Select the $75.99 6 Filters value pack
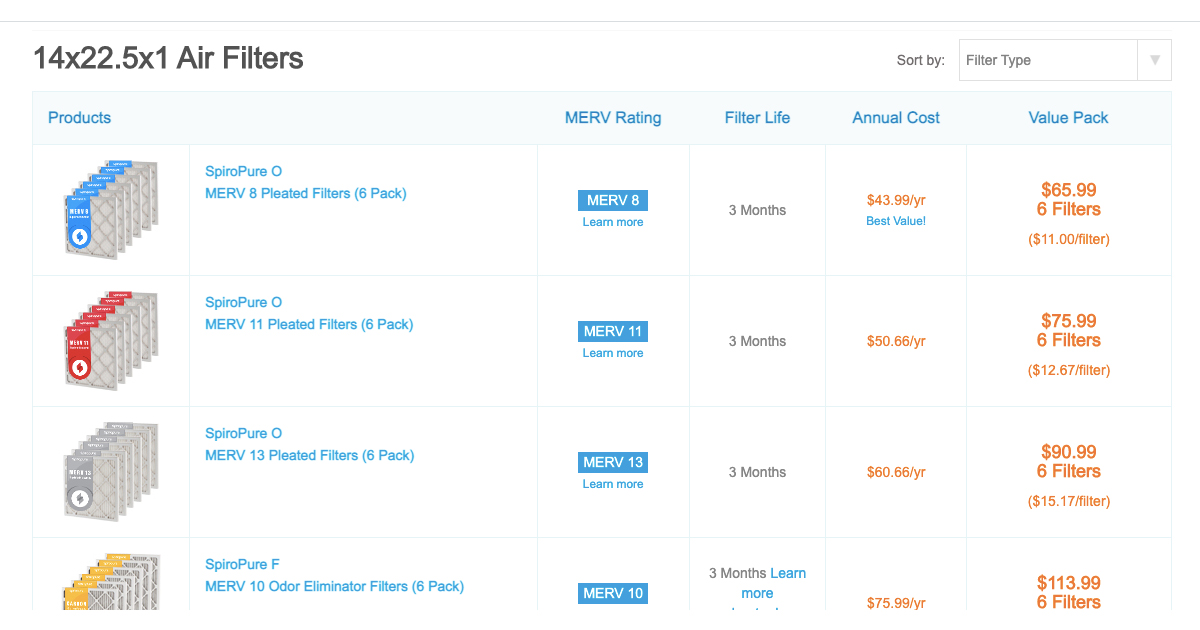The height and width of the screenshot is (630, 1200). pos(1069,330)
